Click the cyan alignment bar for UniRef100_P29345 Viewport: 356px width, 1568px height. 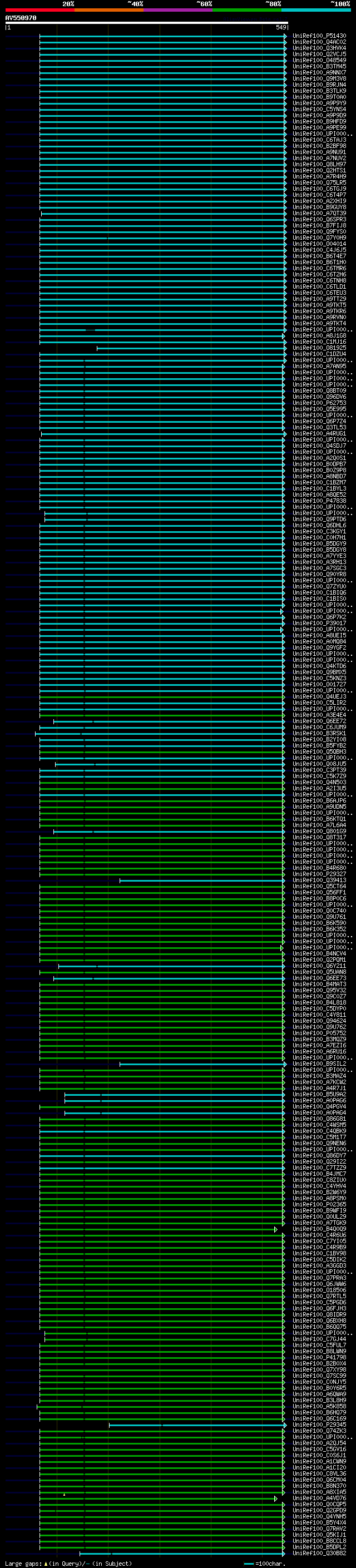coord(198,1425)
